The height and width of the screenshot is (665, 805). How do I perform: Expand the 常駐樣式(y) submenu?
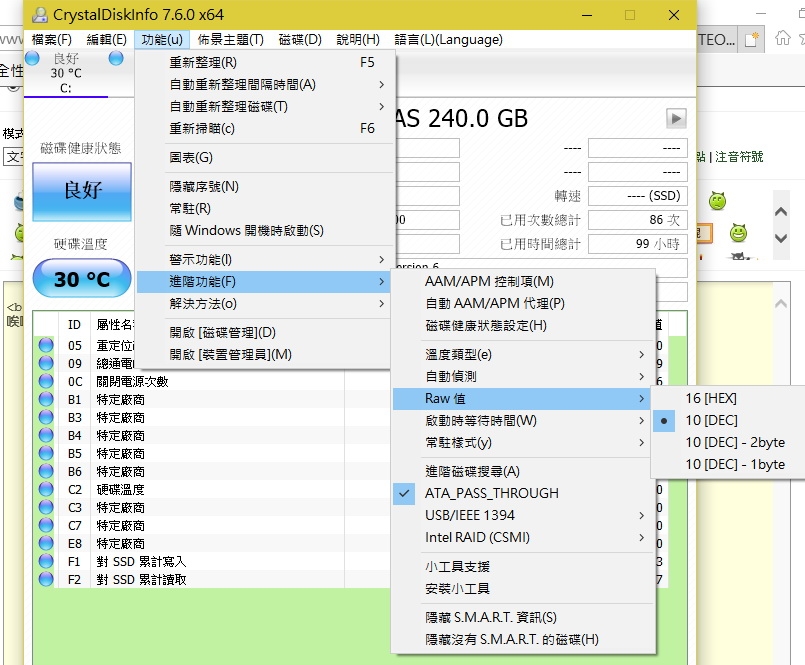click(524, 443)
